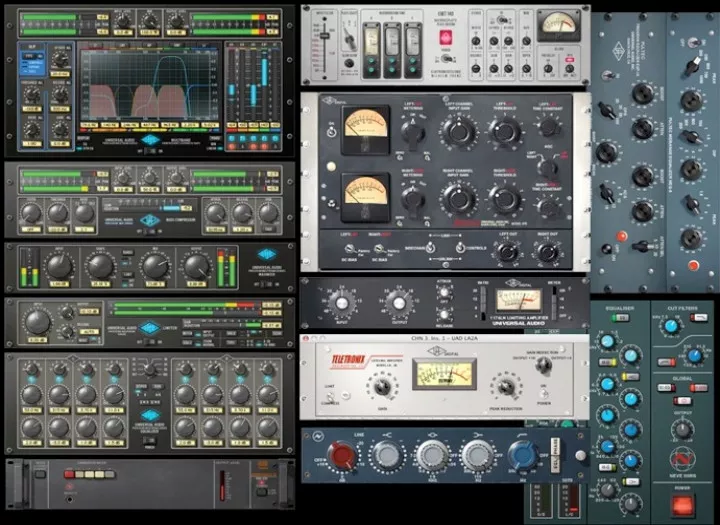Screen dimensions: 720x525
Task: Click the 1176LN Ratio button strip
Action: (483, 304)
